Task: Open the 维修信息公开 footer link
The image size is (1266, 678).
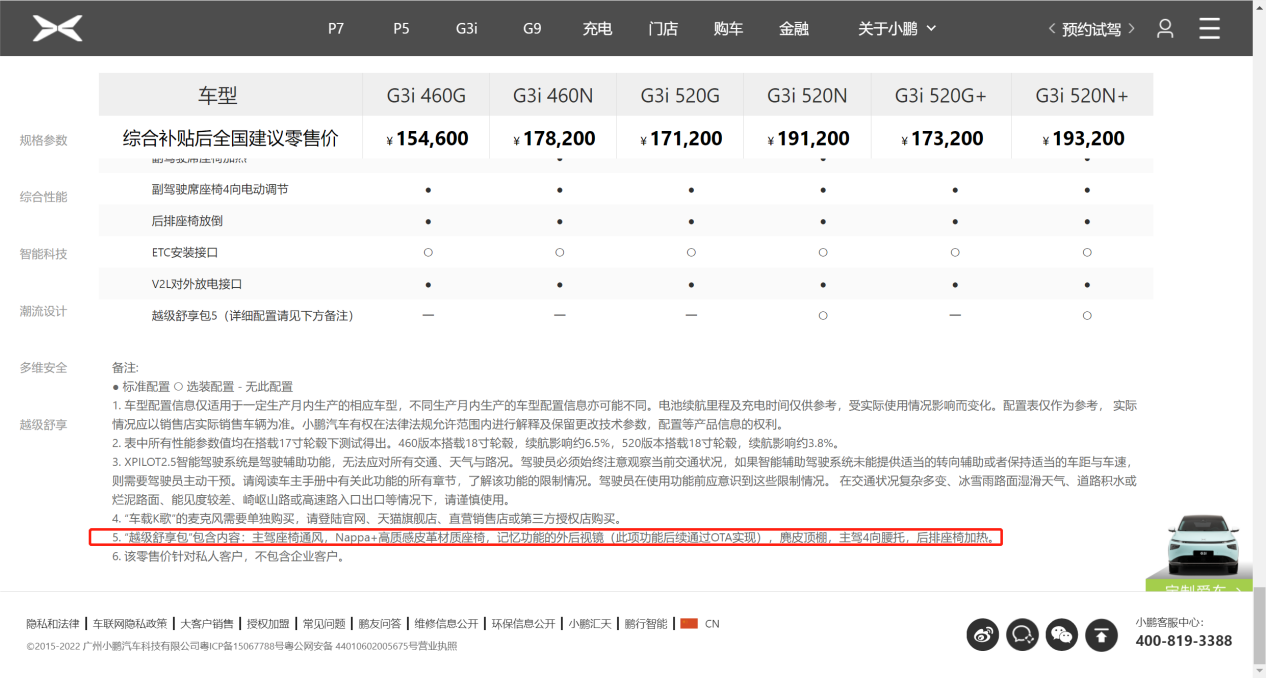Action: click(x=446, y=623)
